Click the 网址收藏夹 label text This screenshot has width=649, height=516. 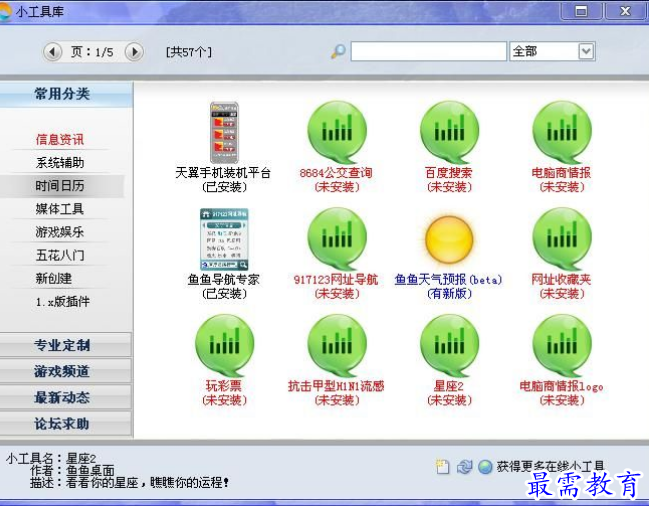pos(561,280)
